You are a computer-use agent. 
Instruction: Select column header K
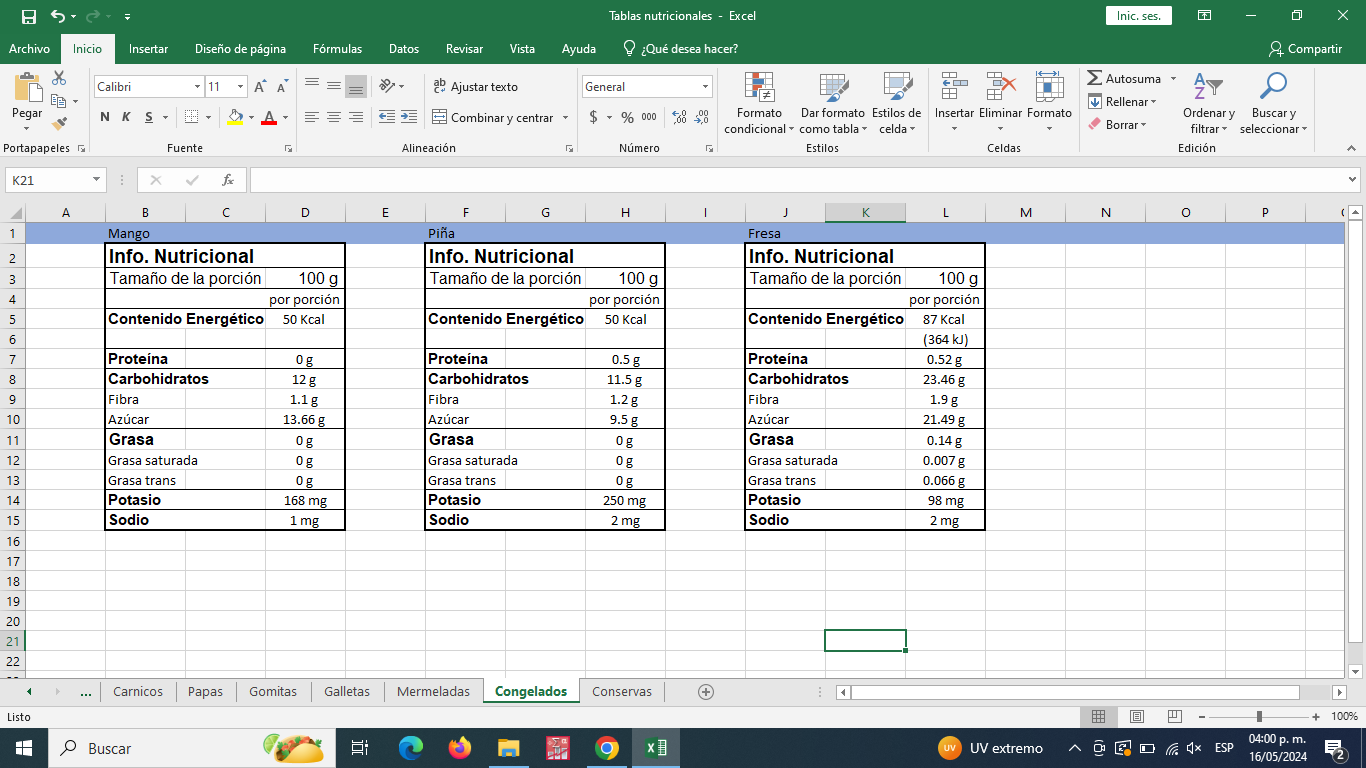click(x=865, y=212)
